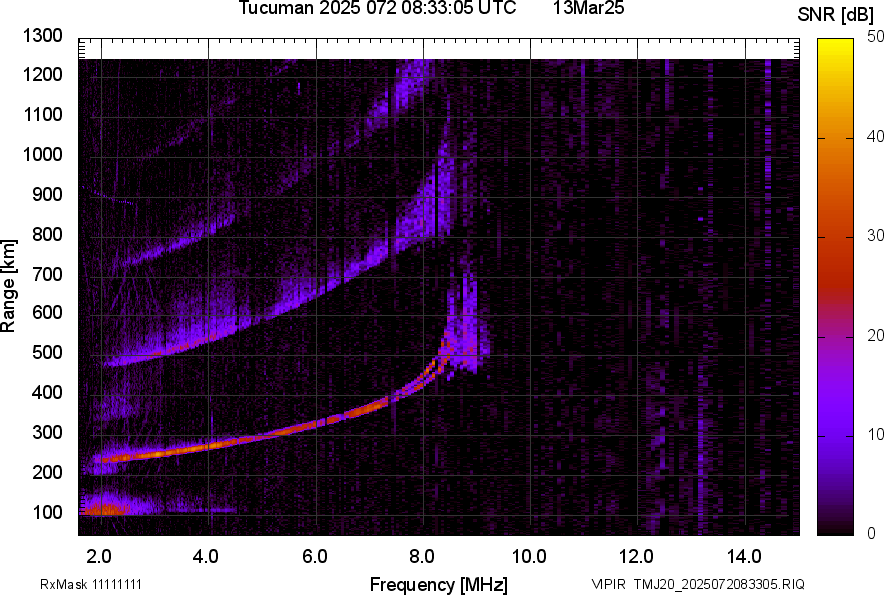Click the 13Mar25 date label
The image size is (884, 595).
(588, 7)
